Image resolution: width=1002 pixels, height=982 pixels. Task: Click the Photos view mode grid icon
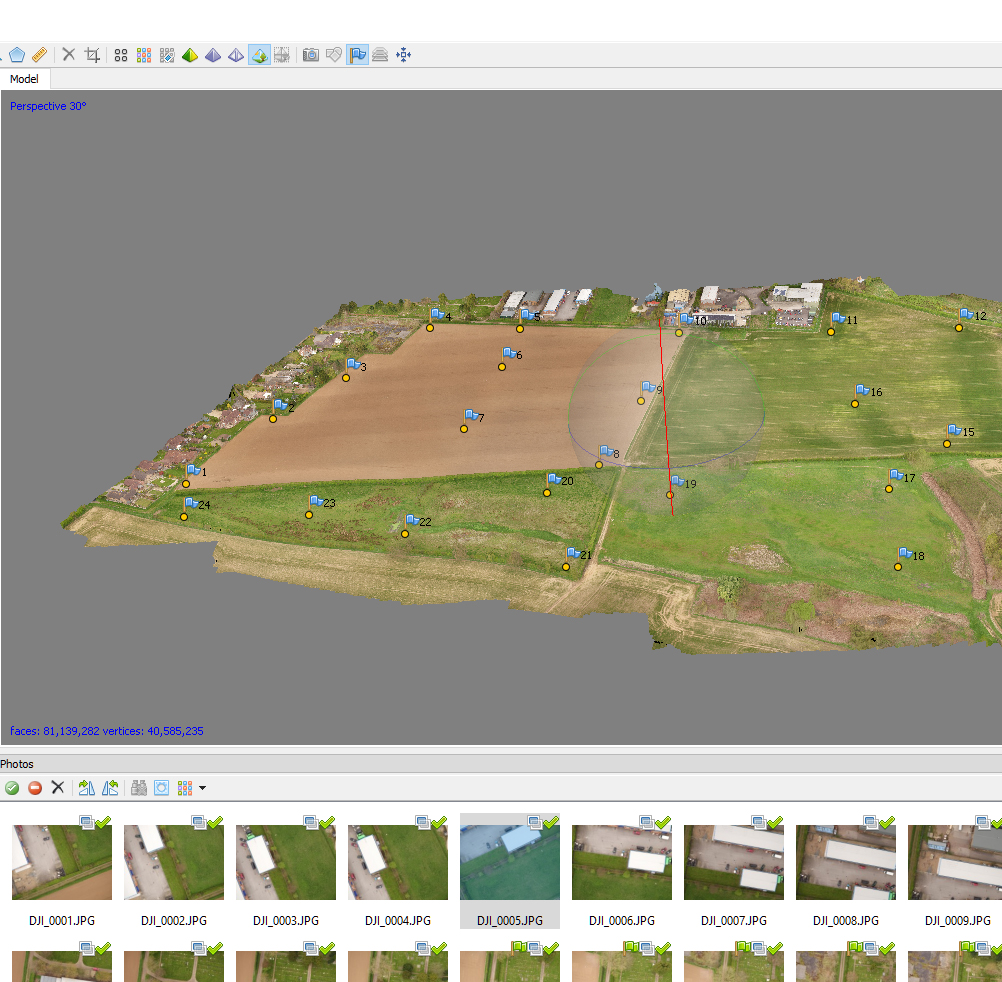[x=185, y=788]
